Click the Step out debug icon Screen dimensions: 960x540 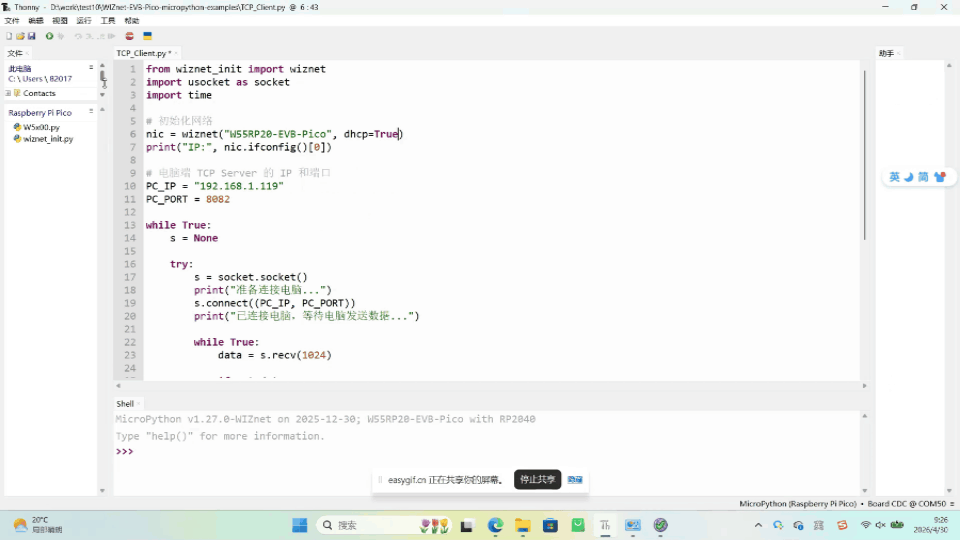[x=100, y=36]
